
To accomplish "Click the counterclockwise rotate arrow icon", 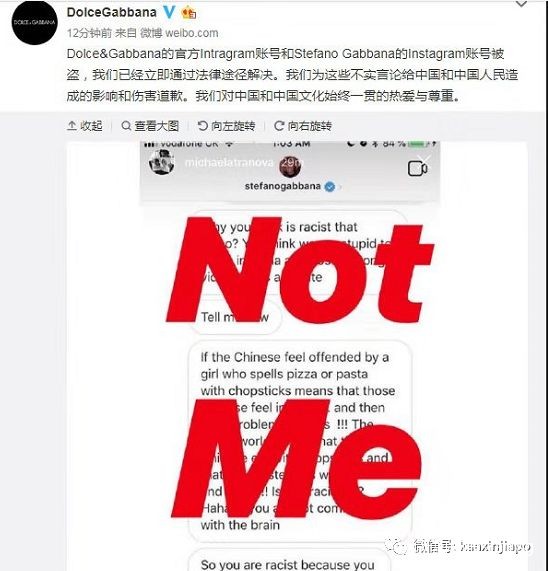I will (202, 126).
